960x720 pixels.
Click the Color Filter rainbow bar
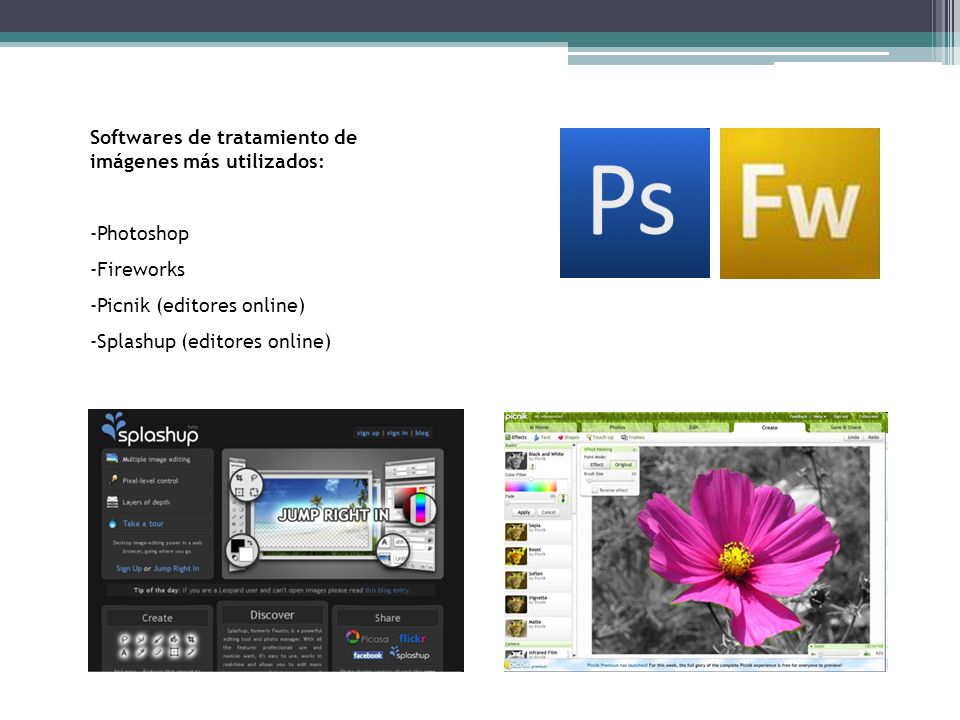point(530,487)
